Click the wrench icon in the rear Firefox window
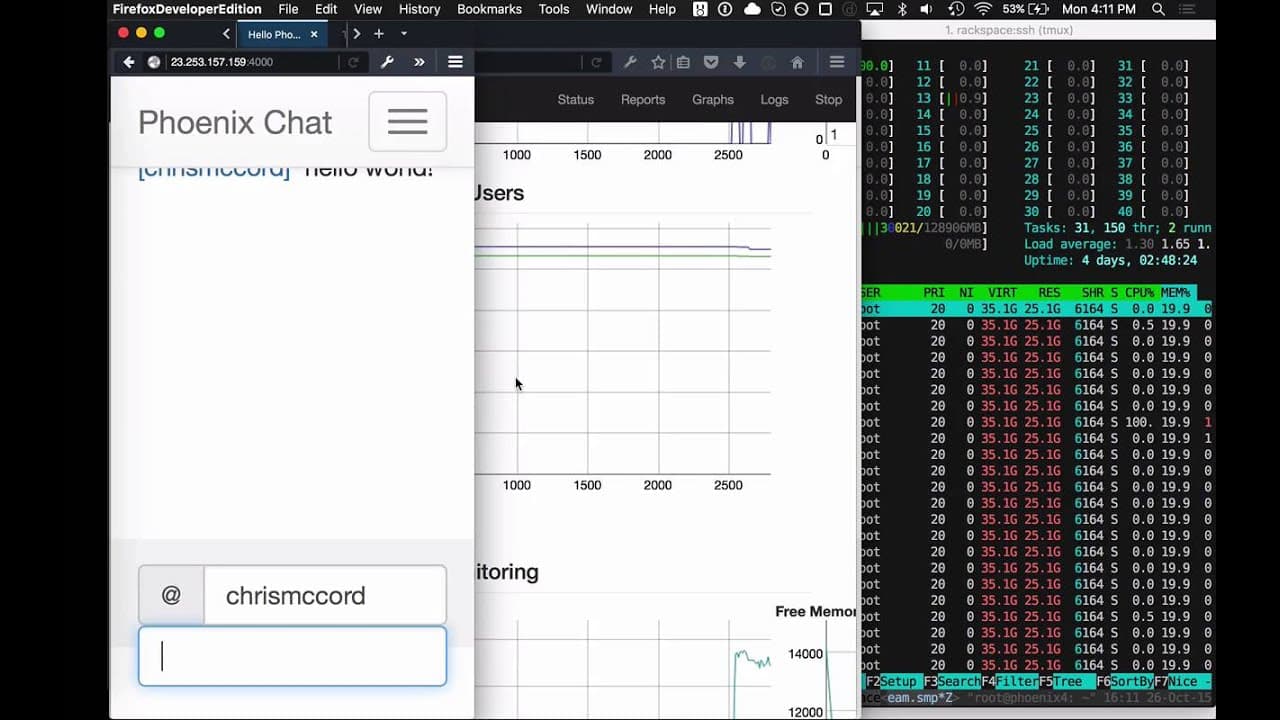Image resolution: width=1280 pixels, height=720 pixels. coord(630,62)
